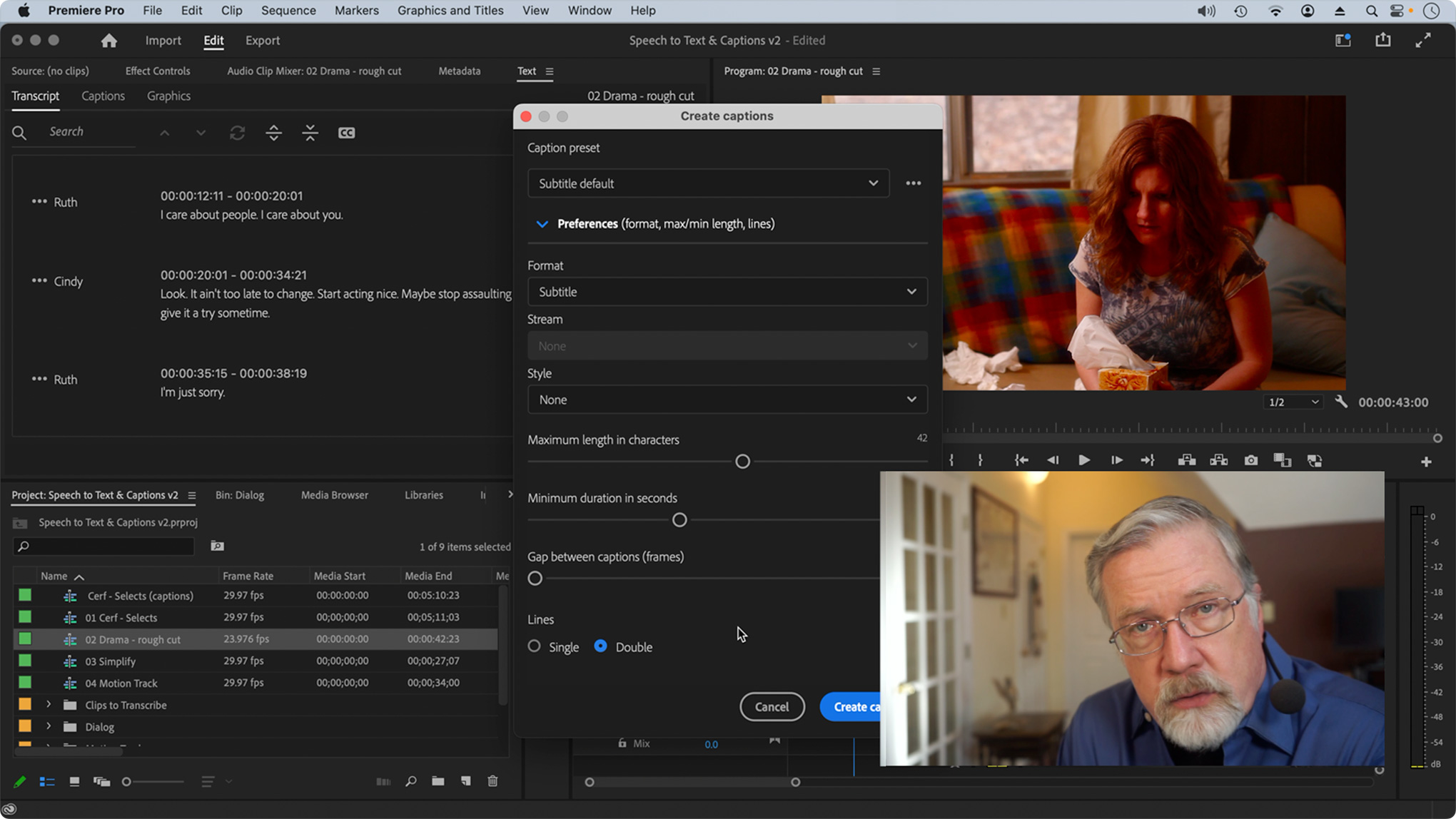Screen dimensions: 1456x819
Task: Open options for Ruth's first transcript segment
Action: 39,202
